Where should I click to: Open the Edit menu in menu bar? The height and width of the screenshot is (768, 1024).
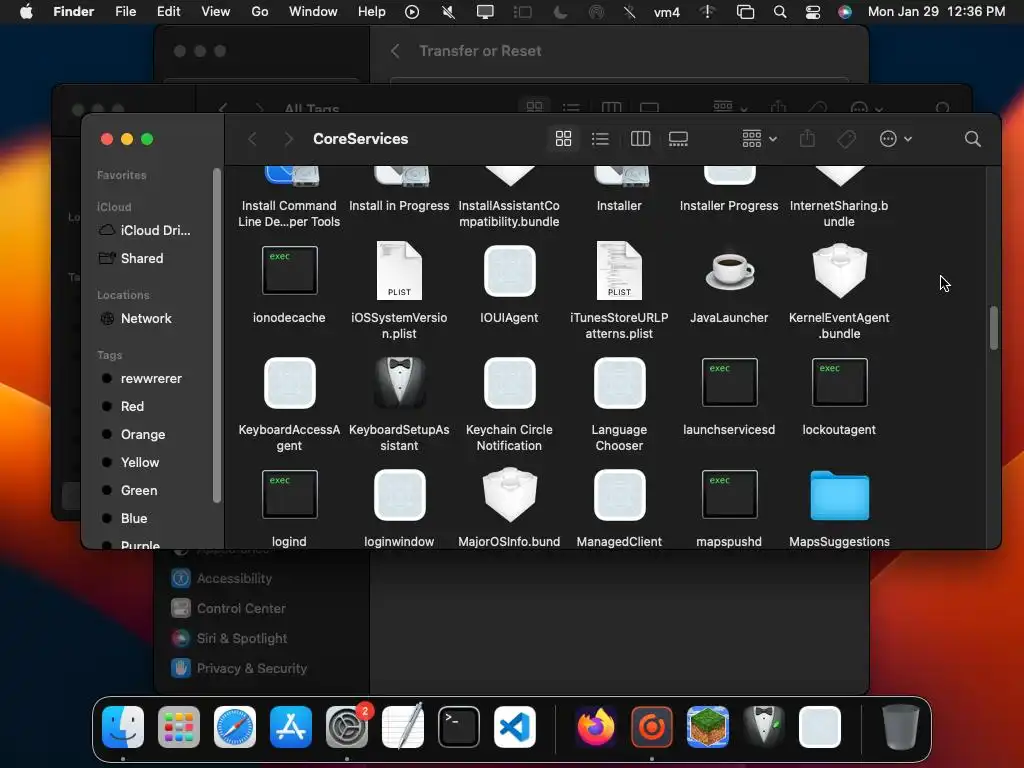tap(168, 11)
